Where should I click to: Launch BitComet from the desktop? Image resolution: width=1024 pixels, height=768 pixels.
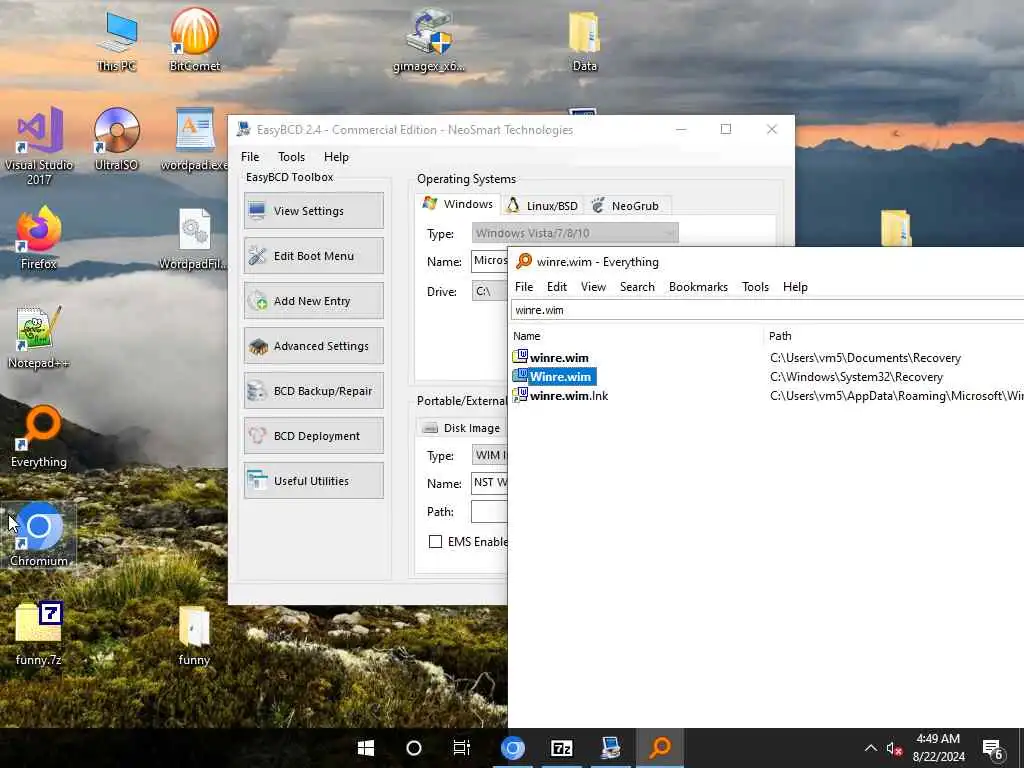[x=194, y=39]
